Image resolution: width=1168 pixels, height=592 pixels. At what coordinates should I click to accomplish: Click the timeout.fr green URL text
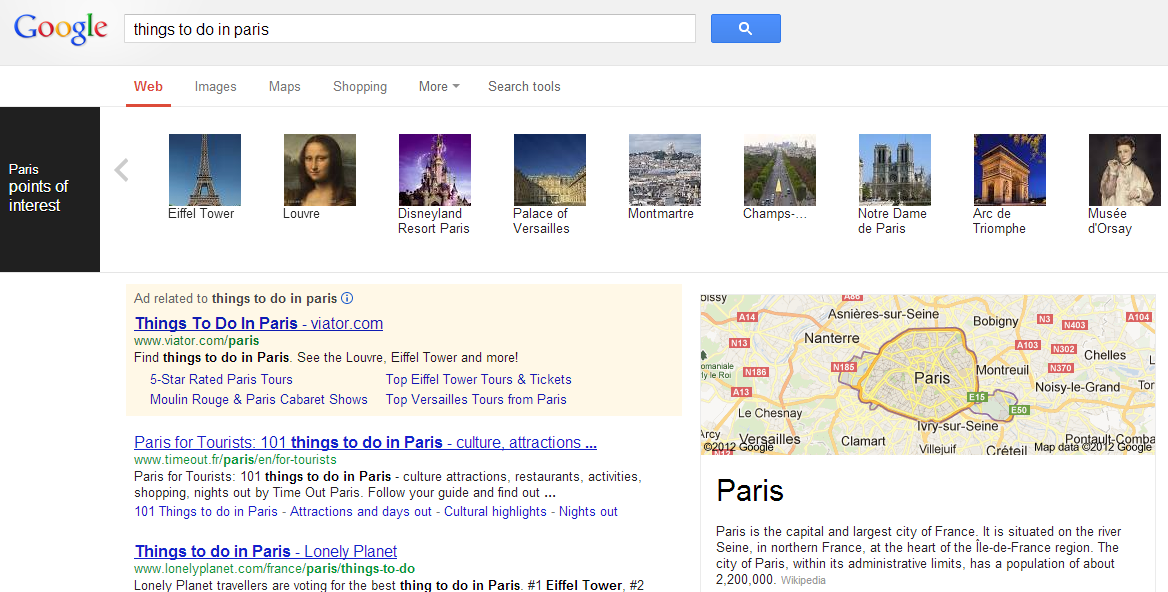235,459
